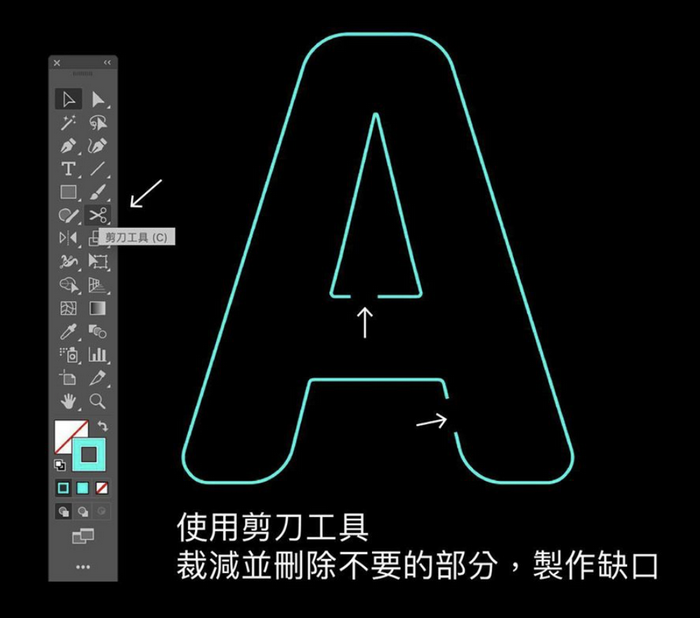Choose the Gradient tool
700x618 pixels.
(97, 308)
